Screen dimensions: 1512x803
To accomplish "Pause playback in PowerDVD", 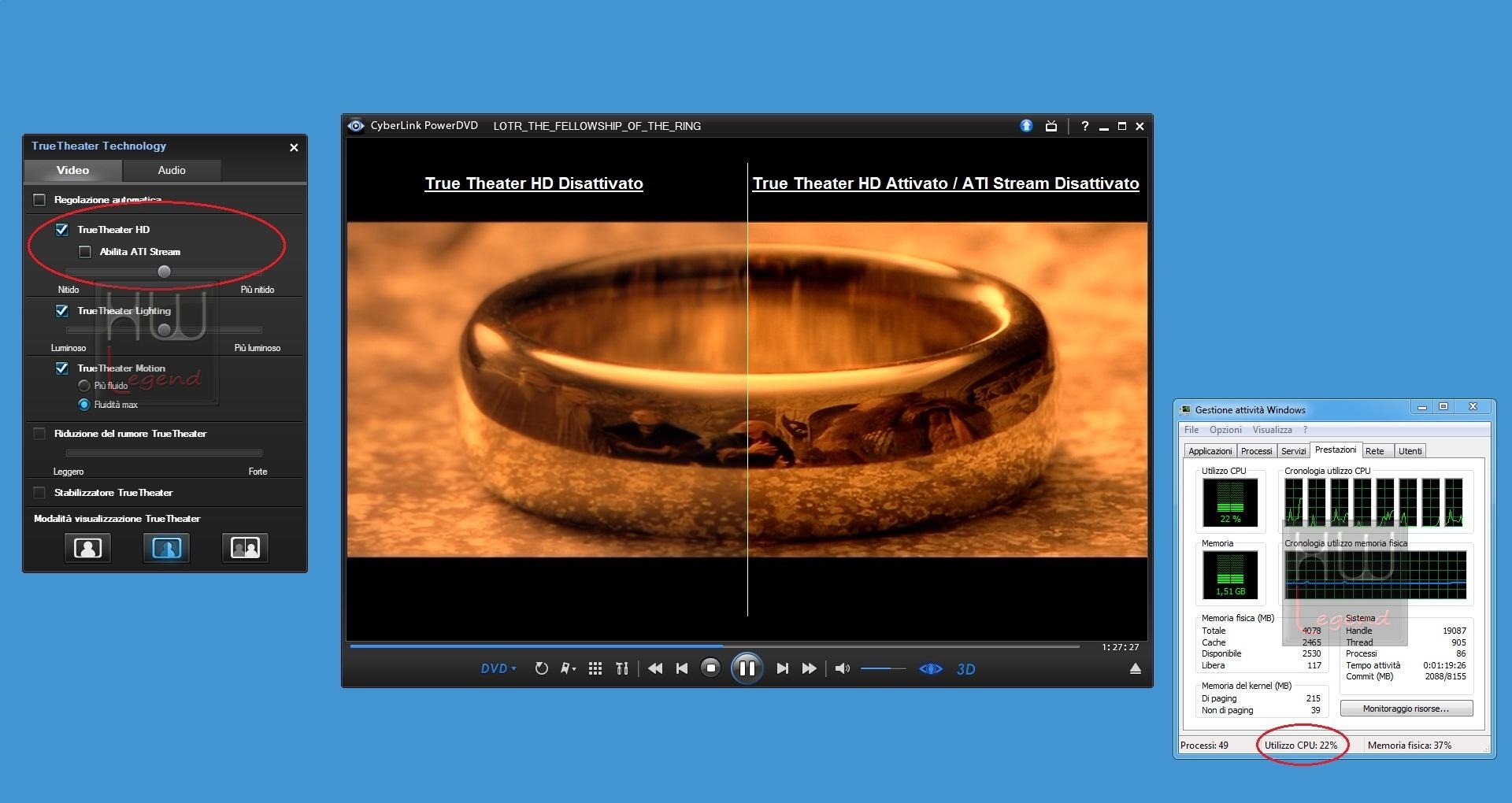I will point(747,669).
